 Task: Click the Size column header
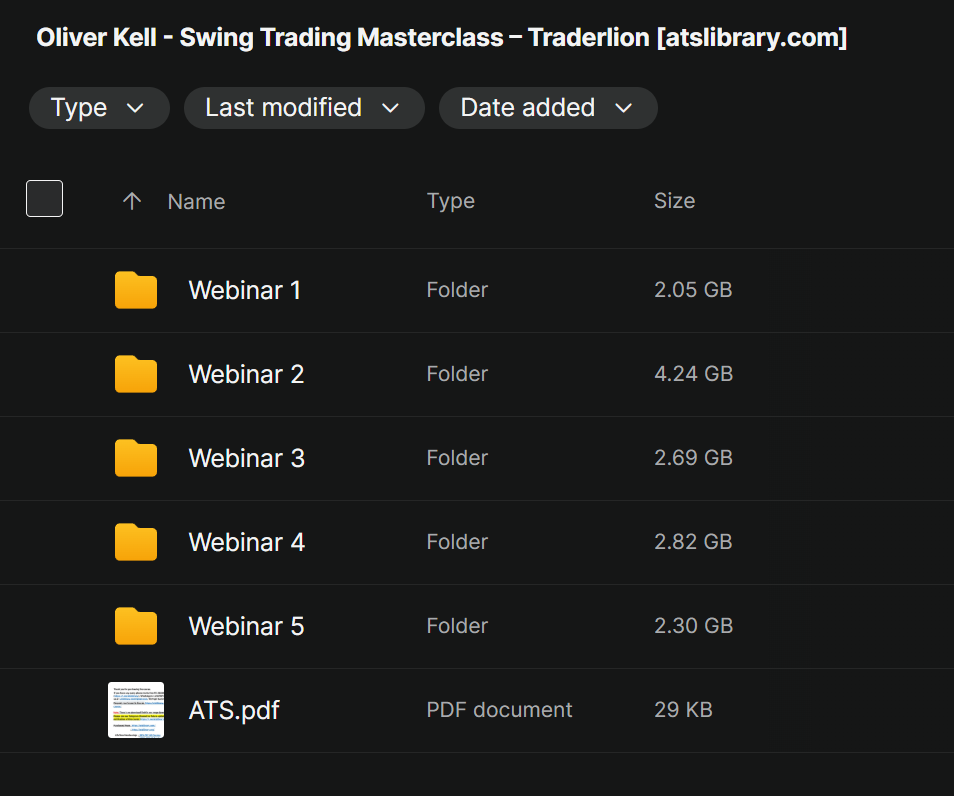click(675, 201)
